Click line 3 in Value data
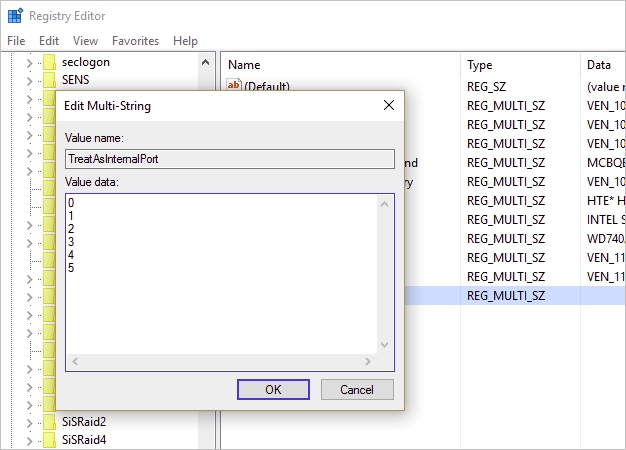 tap(71, 242)
